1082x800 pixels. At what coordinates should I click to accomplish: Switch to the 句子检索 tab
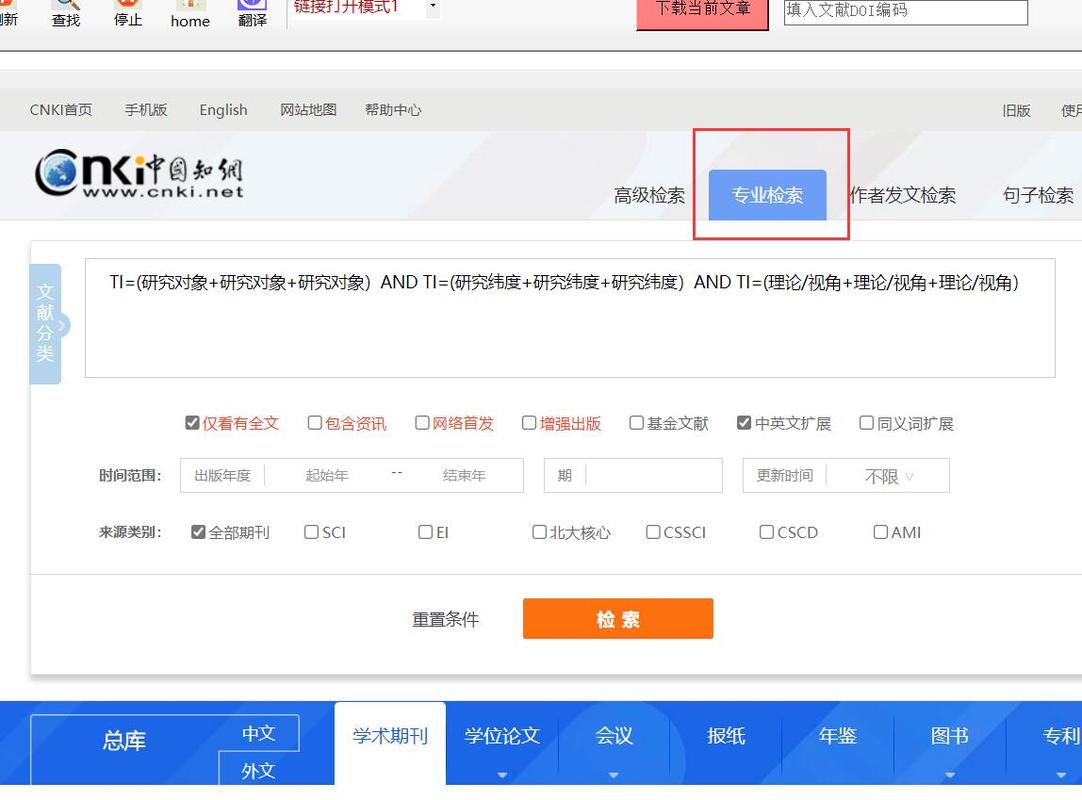(x=1038, y=195)
